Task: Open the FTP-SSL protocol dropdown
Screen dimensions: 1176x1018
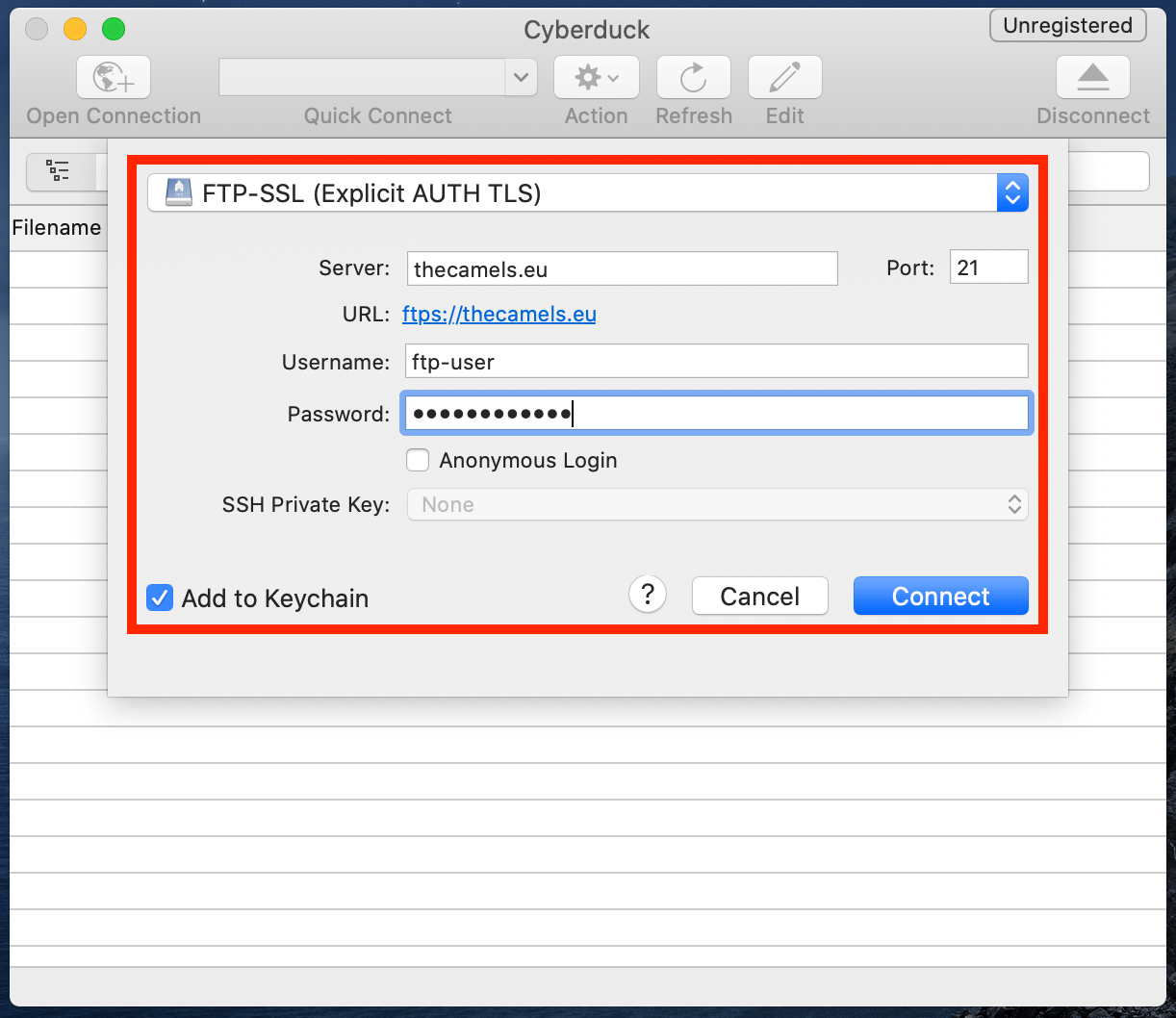Action: [x=588, y=193]
